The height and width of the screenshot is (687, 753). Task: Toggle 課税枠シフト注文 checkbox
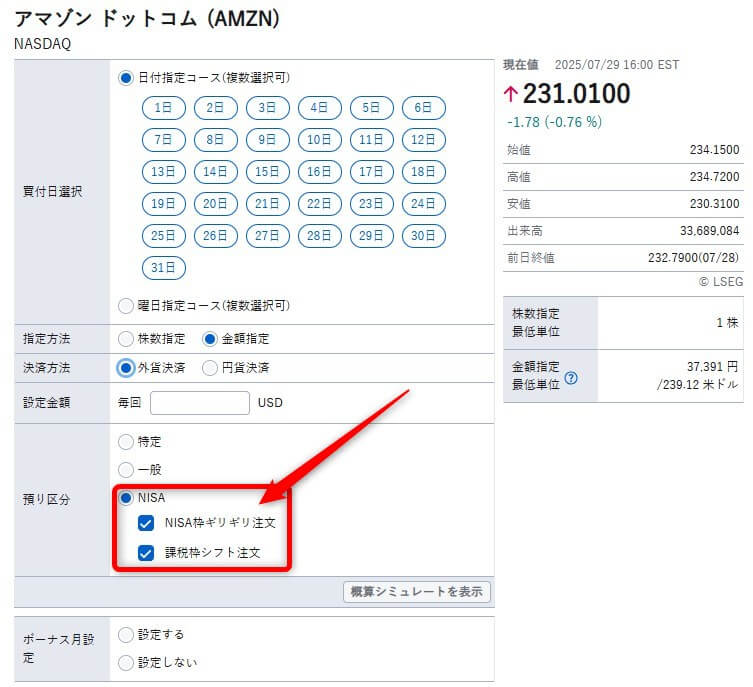coord(146,553)
